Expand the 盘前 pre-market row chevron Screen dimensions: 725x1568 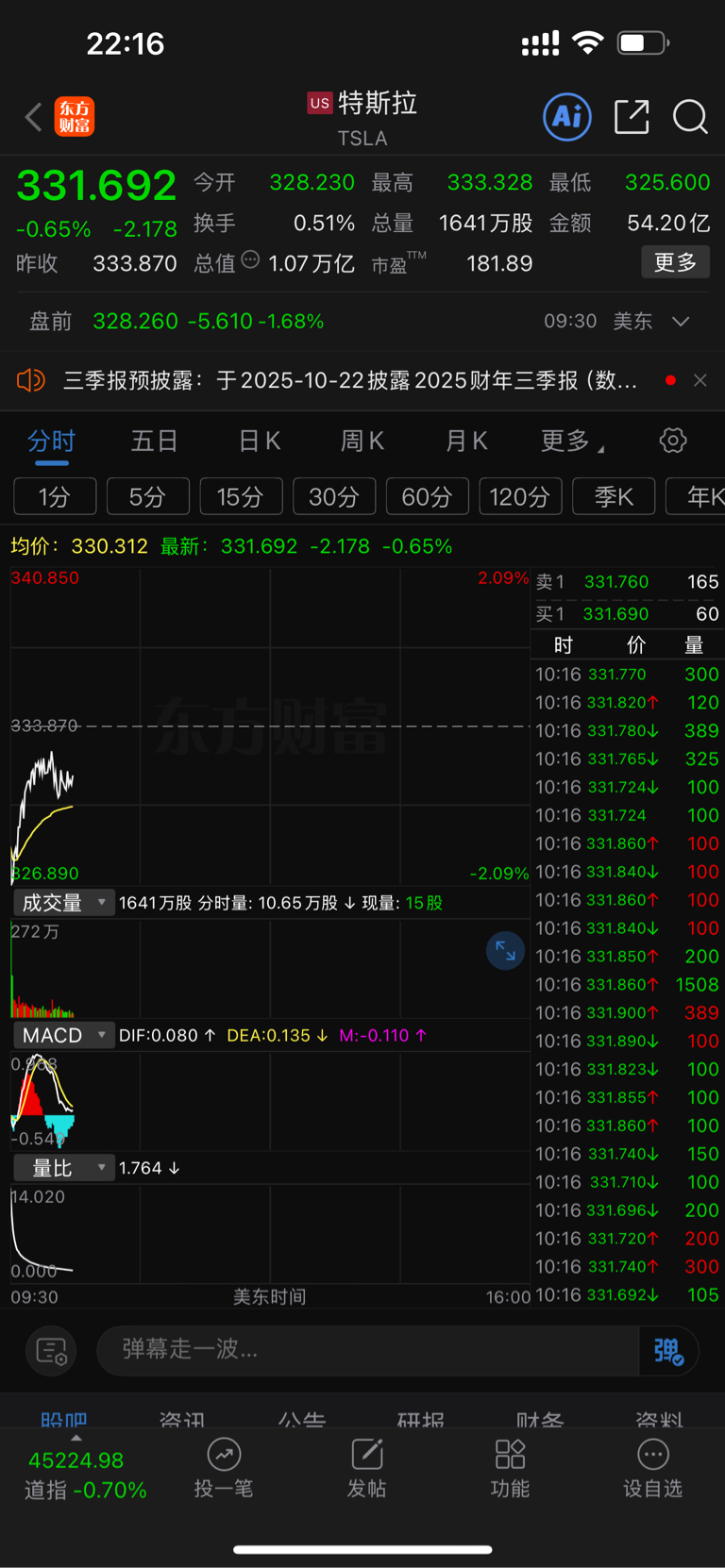[681, 322]
